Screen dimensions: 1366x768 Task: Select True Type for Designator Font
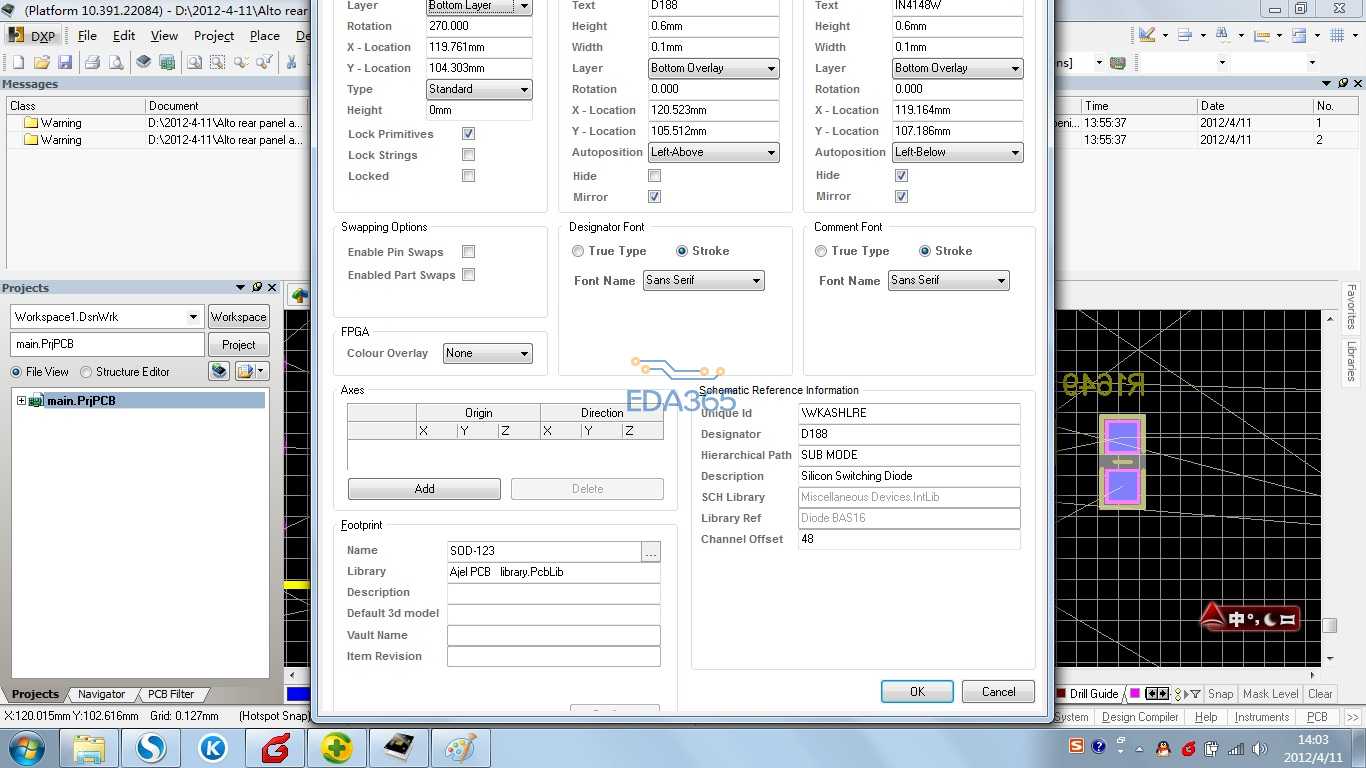[x=578, y=251]
